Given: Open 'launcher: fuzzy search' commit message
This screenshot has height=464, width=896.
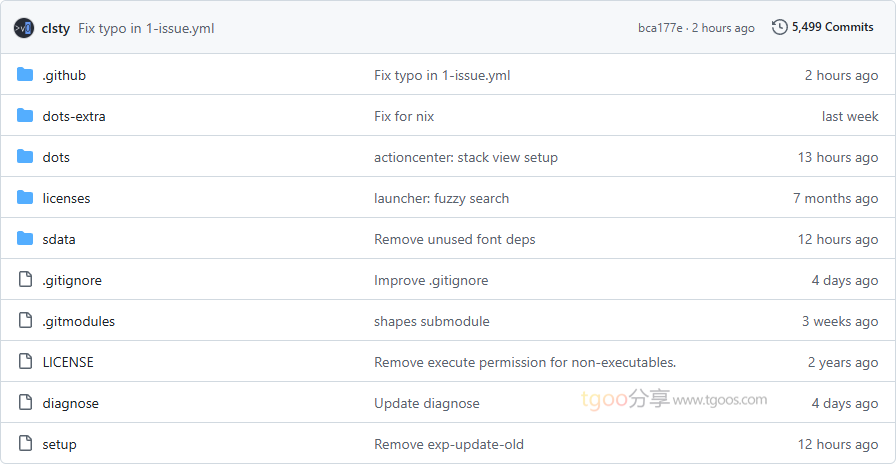Looking at the screenshot, I should tap(441, 198).
